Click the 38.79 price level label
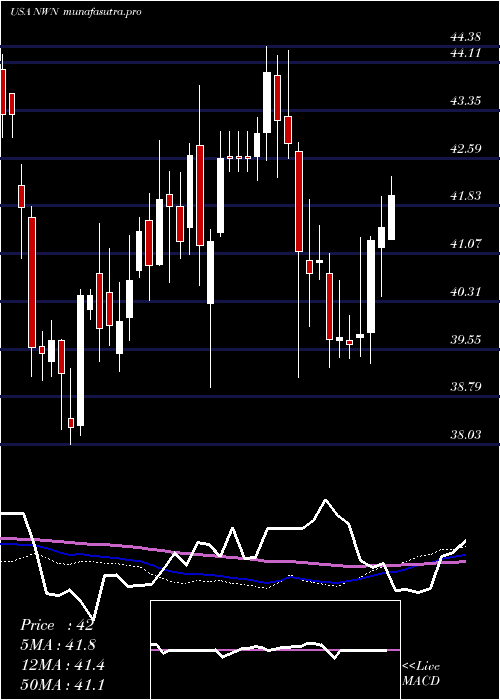500x700 pixels. 466,387
